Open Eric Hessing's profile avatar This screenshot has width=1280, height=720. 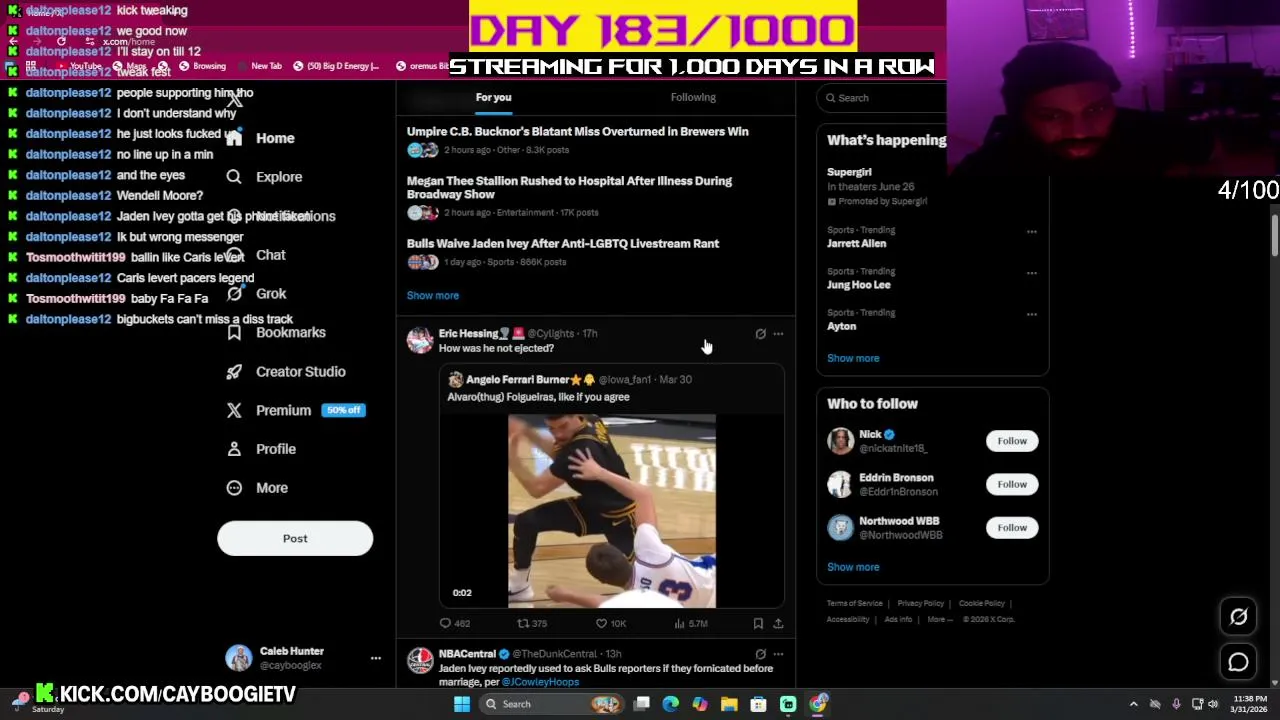[x=420, y=340]
